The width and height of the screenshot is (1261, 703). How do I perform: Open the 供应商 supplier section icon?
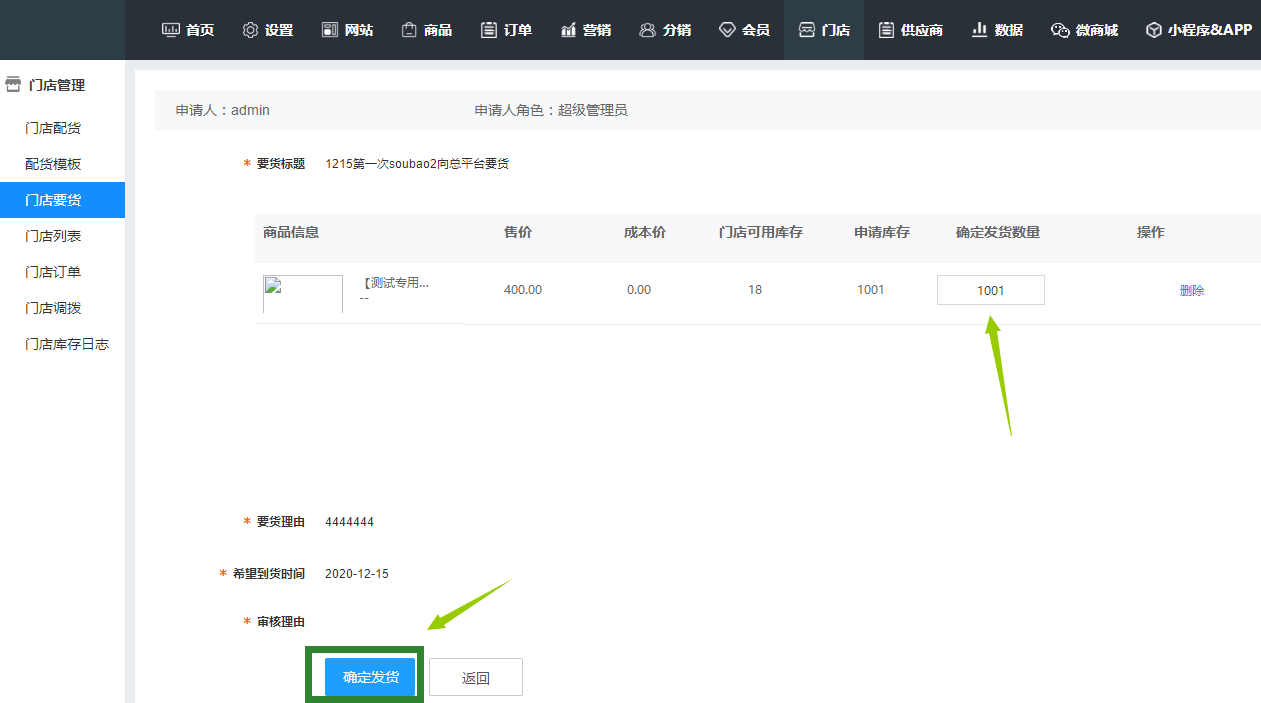point(884,29)
